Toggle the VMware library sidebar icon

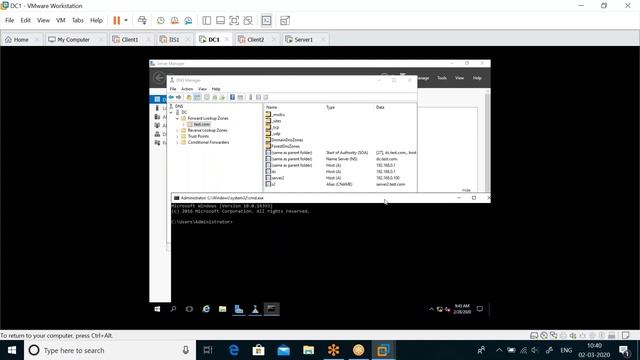[207, 20]
